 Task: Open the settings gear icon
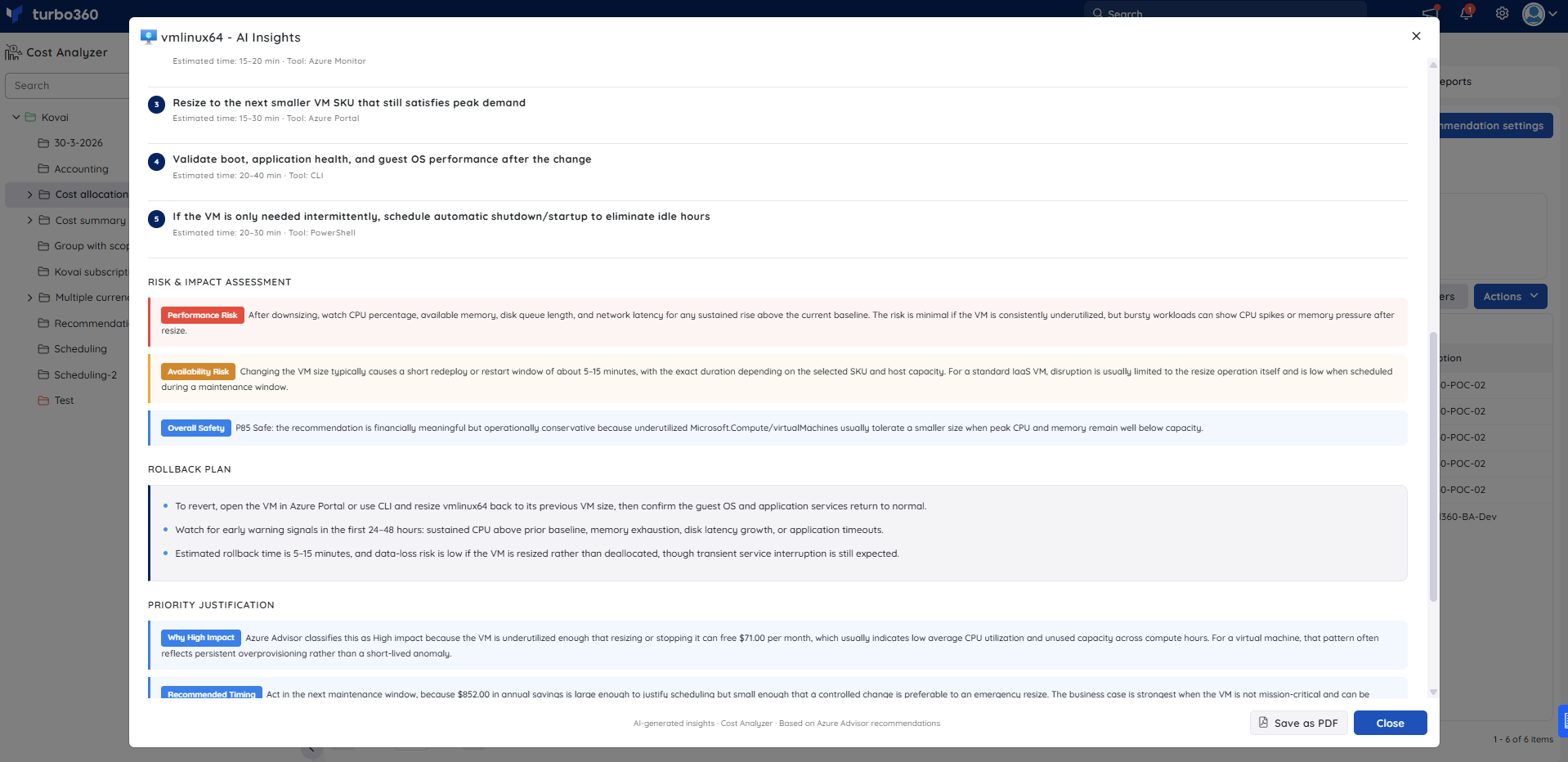pyautogui.click(x=1502, y=13)
